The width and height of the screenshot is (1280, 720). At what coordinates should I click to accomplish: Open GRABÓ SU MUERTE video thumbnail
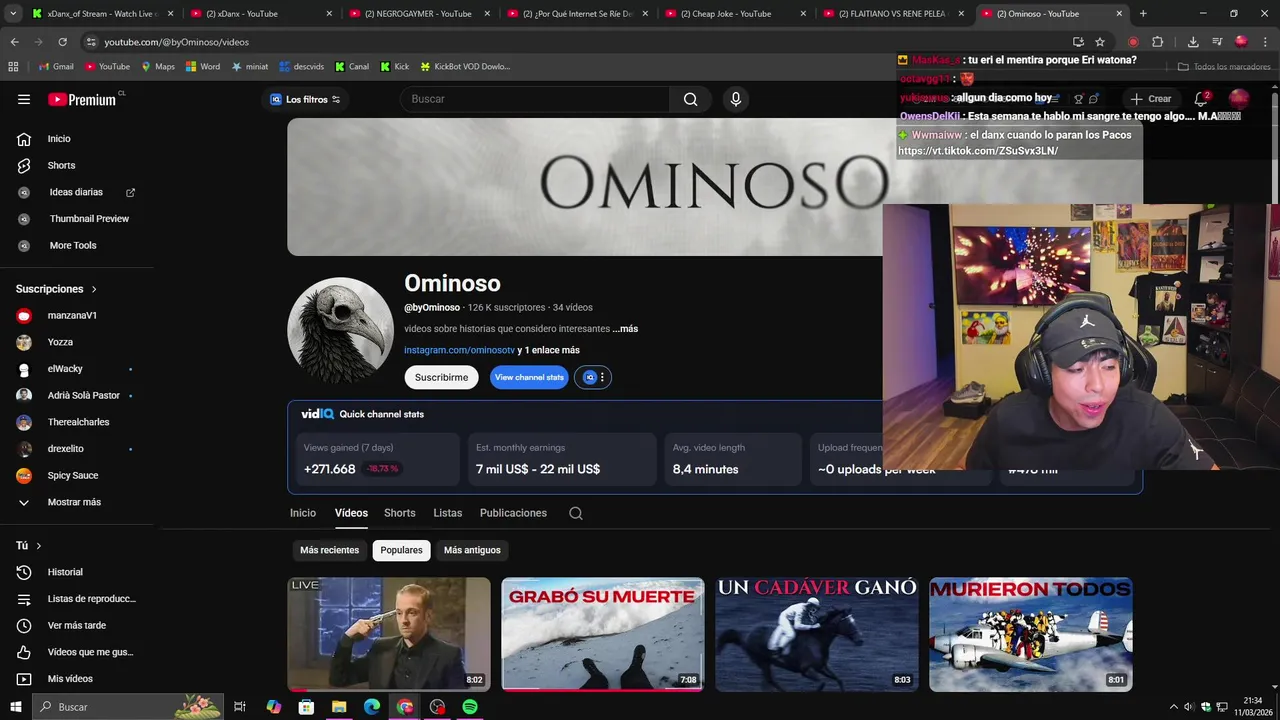(603, 634)
